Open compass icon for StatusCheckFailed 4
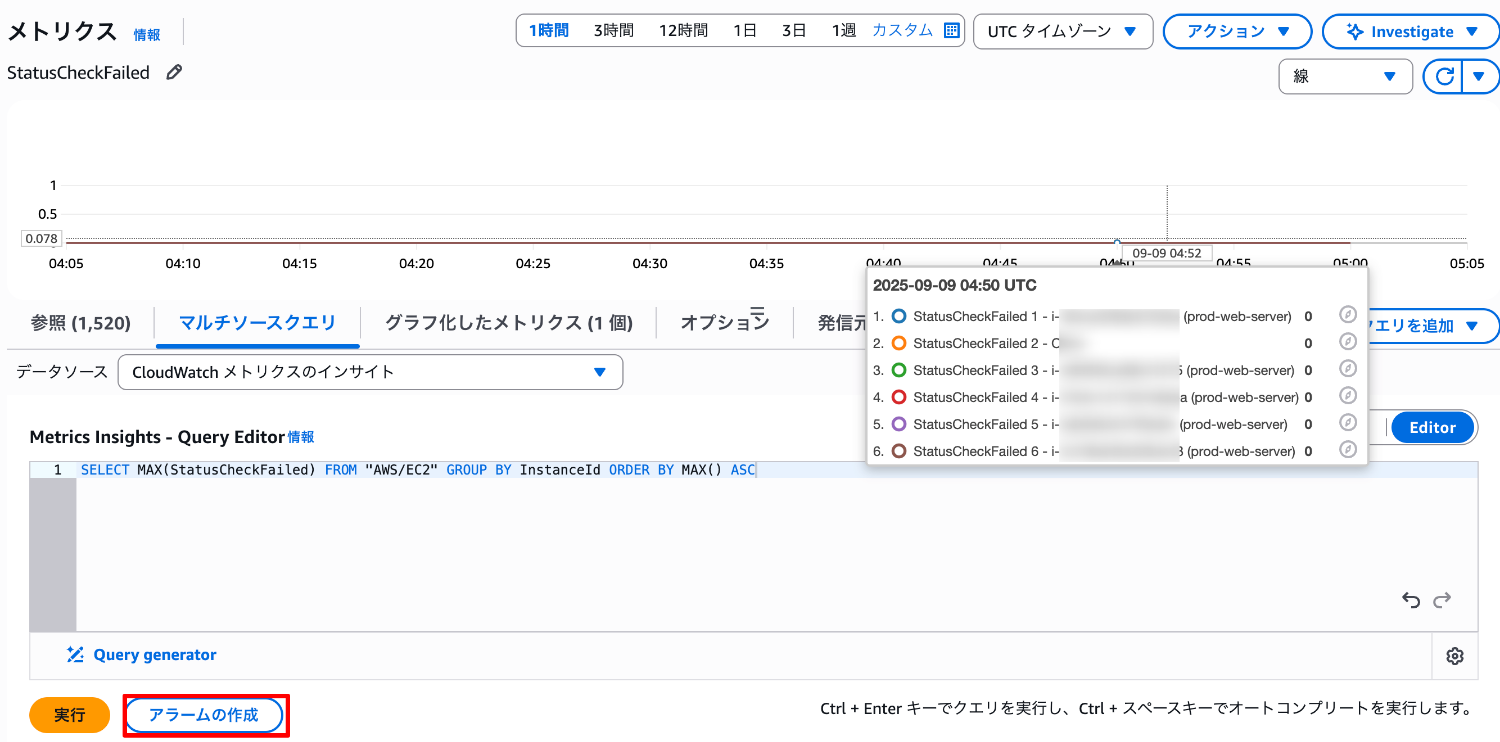This screenshot has height=742, width=1500. (1347, 396)
